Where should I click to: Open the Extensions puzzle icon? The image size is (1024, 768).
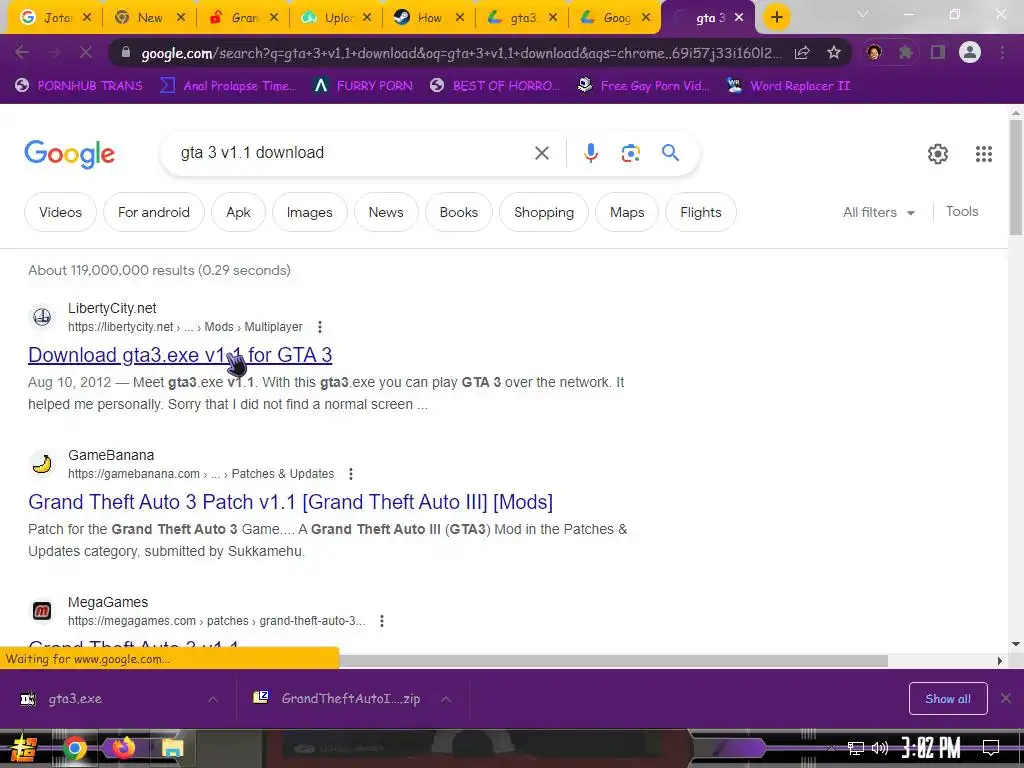coord(905,52)
